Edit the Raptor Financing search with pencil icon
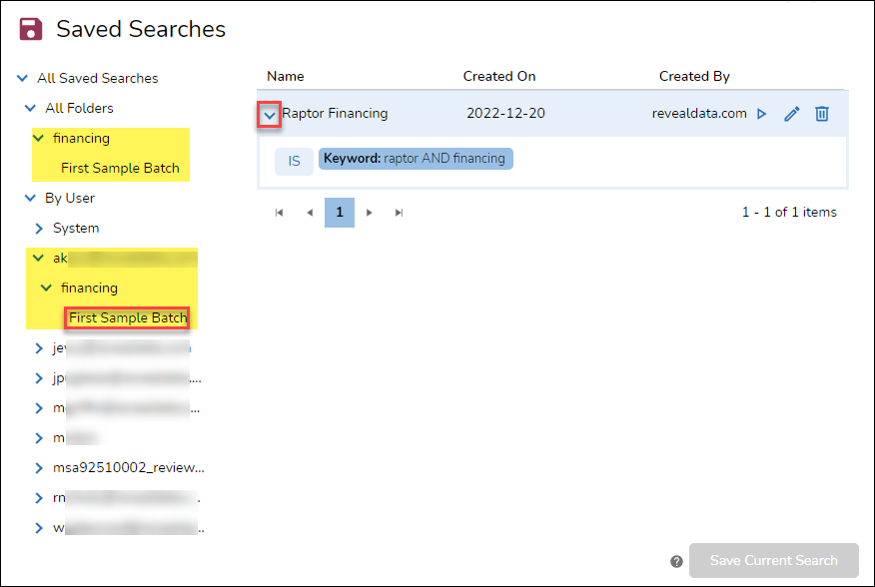The width and height of the screenshot is (875, 587). 791,113
